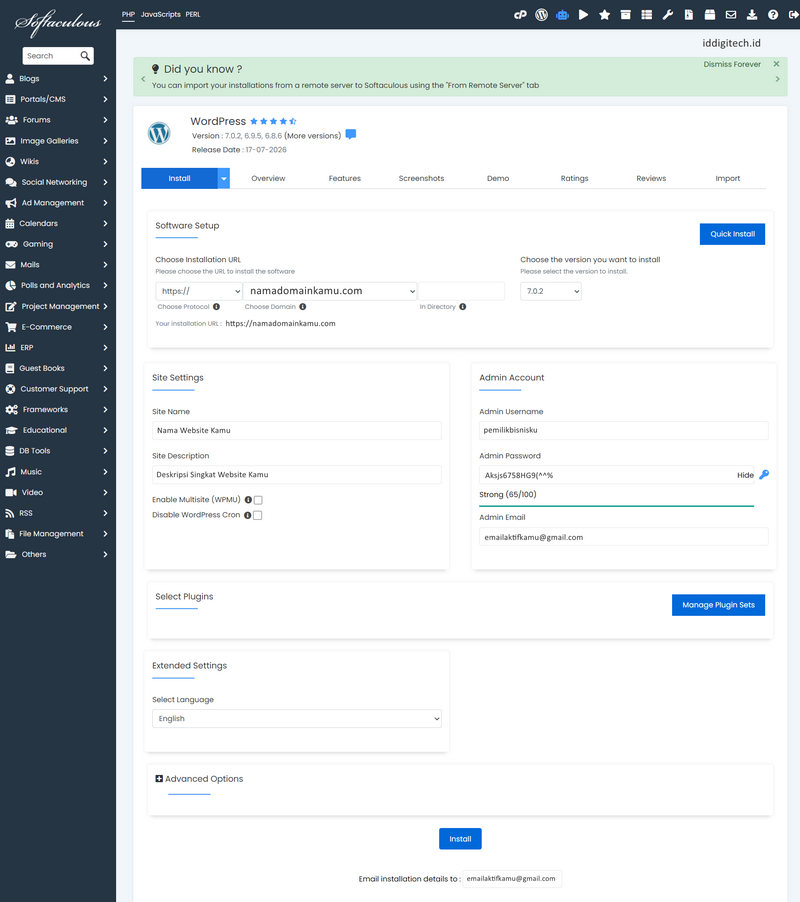Click the Dismiss Forever link

732,64
